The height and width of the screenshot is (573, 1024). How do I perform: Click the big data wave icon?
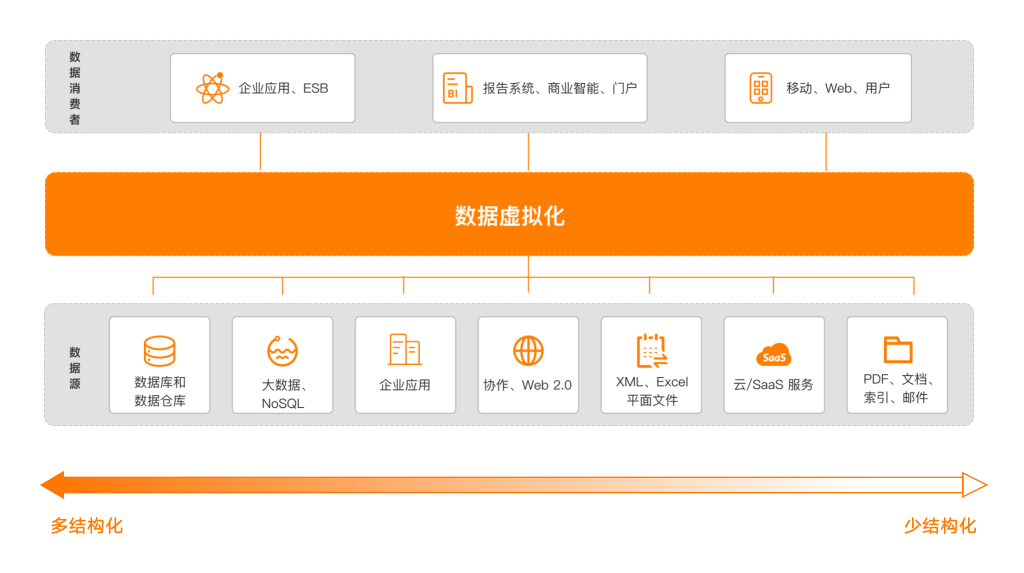click(282, 351)
